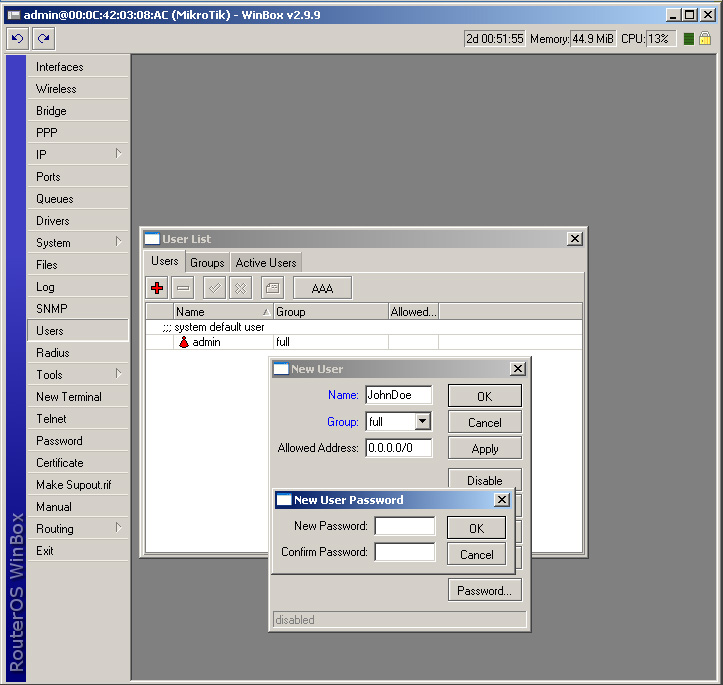Expand the System submenu
The width and height of the screenshot is (723, 685).
click(x=118, y=242)
